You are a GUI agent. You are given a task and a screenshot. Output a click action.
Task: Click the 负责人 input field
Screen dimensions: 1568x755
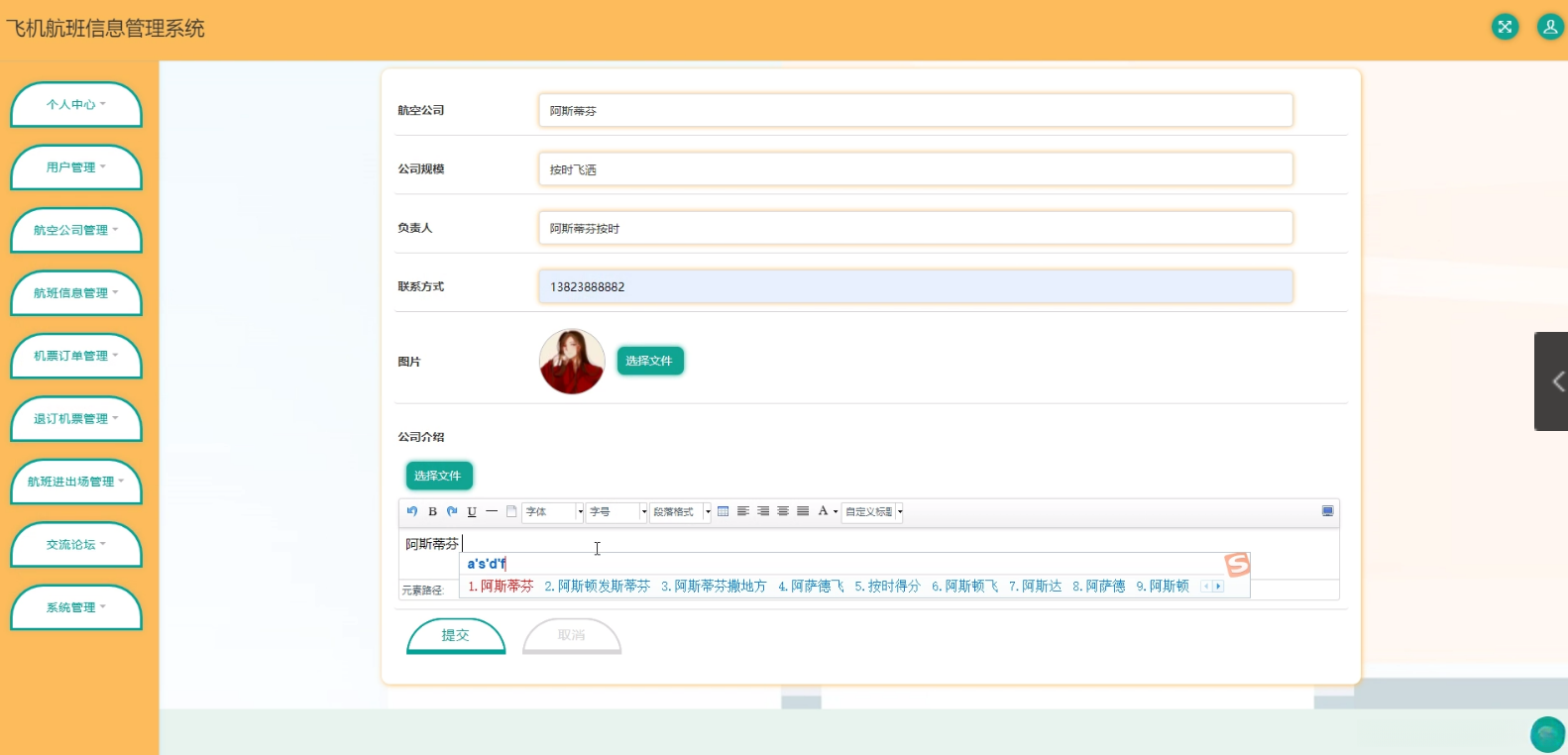(x=916, y=228)
